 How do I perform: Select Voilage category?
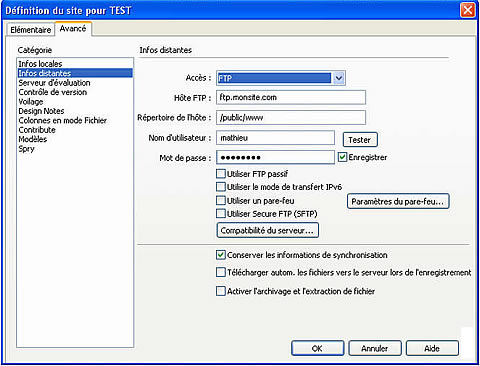[x=75, y=102]
